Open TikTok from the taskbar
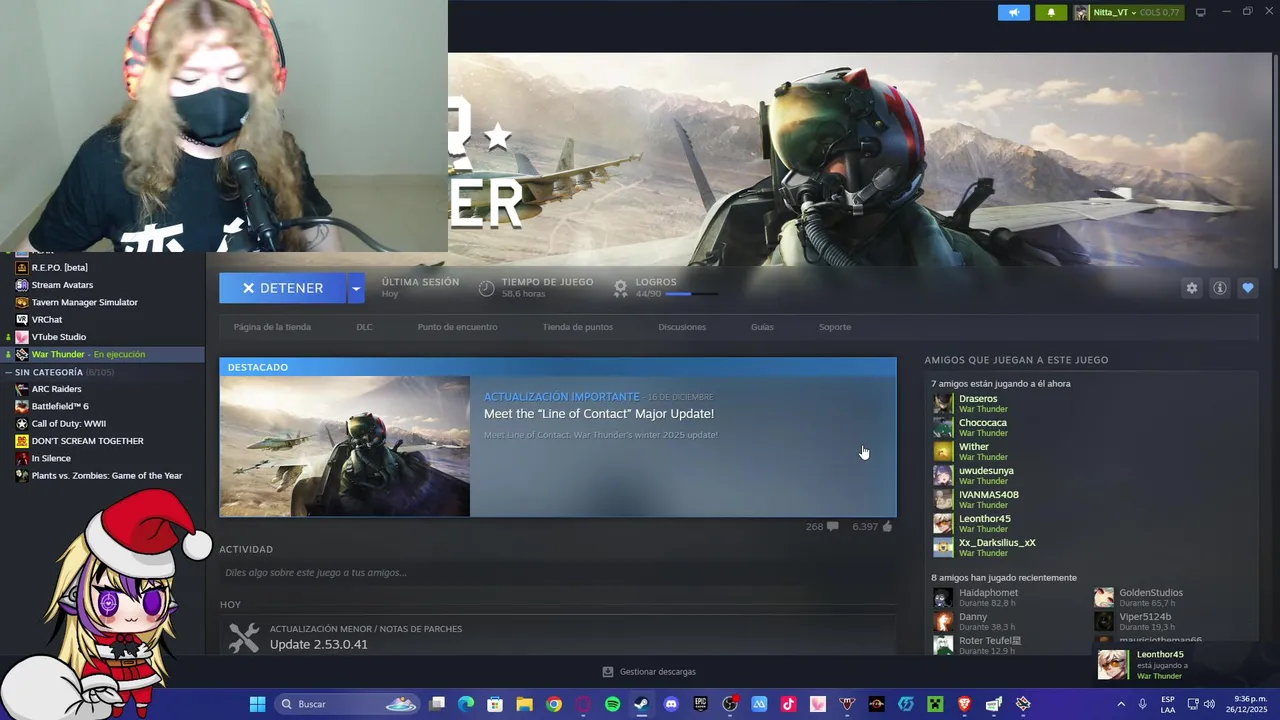Screen dimensions: 1280x720 click(x=788, y=704)
